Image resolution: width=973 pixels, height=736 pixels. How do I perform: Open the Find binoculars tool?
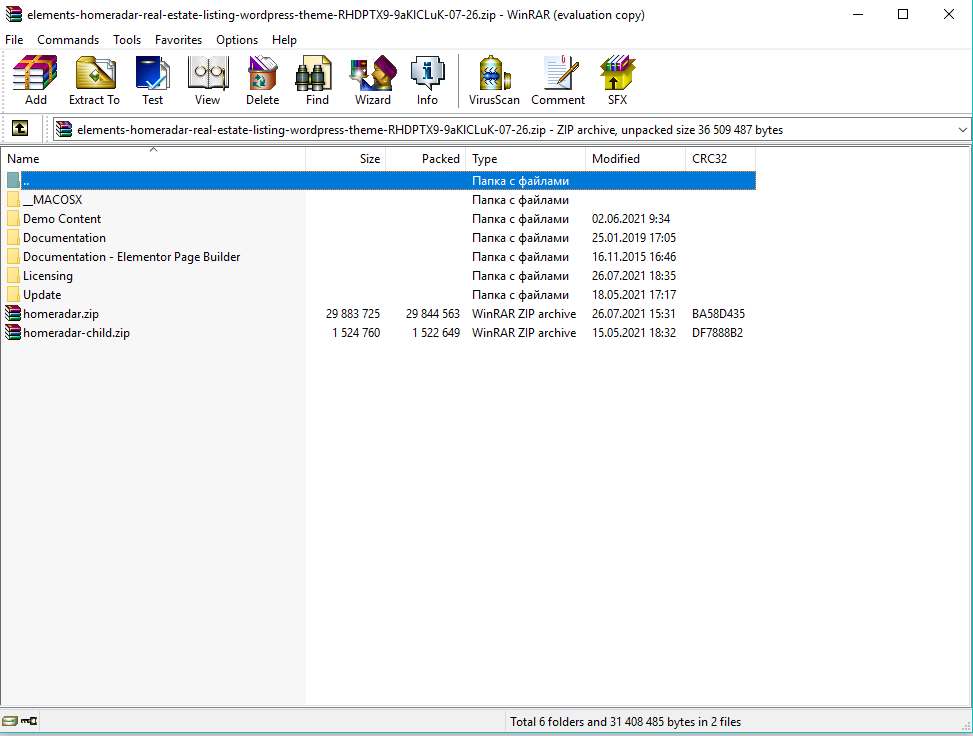click(317, 80)
